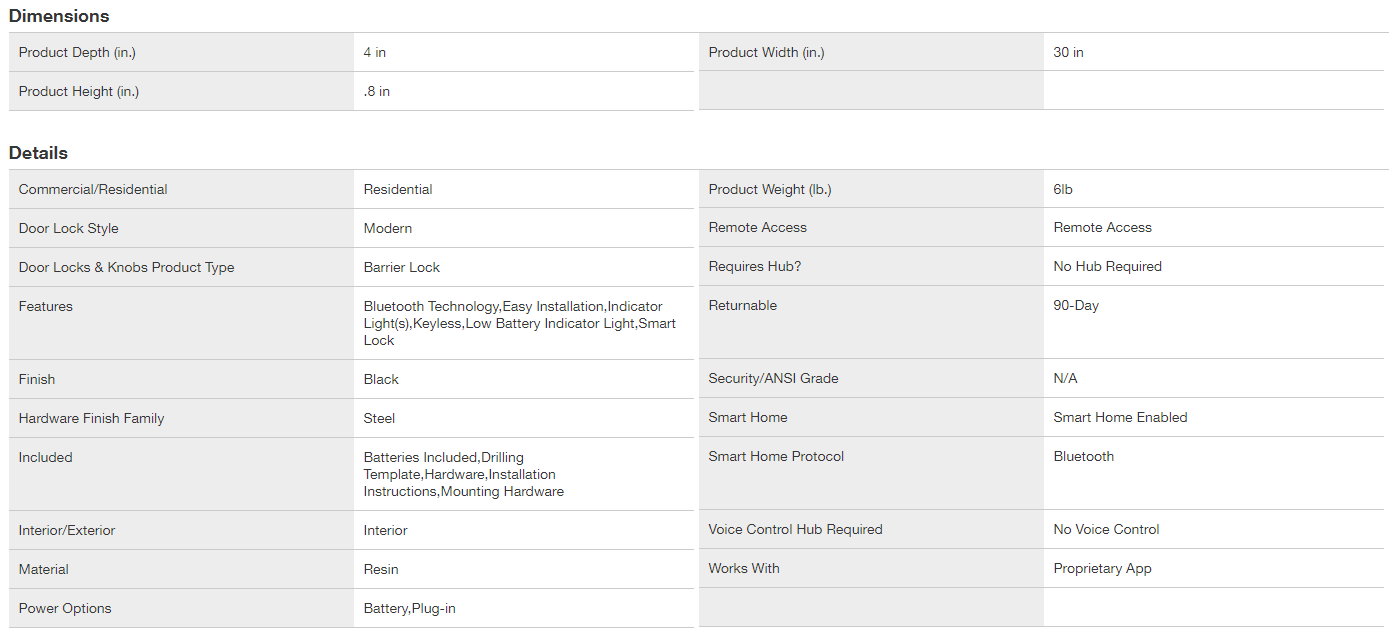The height and width of the screenshot is (639, 1396).
Task: Click the Features row label
Action: 46,306
